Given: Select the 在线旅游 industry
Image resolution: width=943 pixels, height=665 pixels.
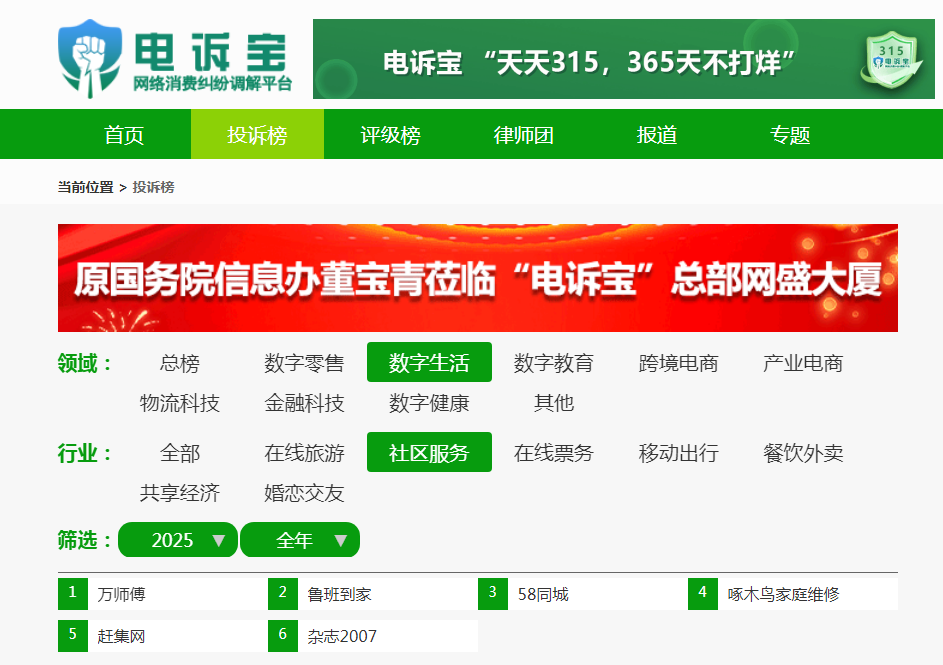Looking at the screenshot, I should 304,453.
